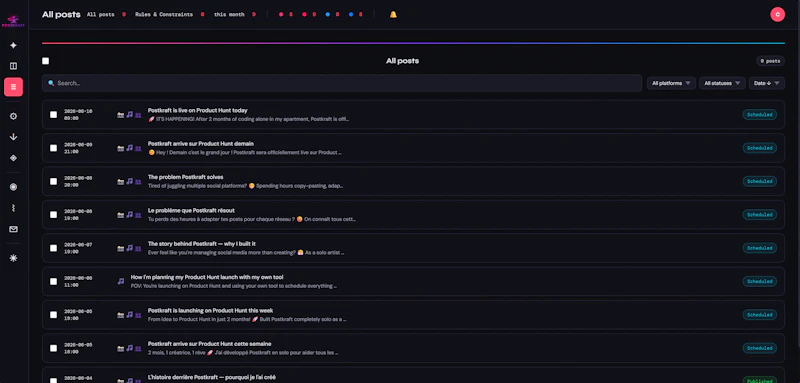Open the Date sort dropdown

click(x=766, y=83)
